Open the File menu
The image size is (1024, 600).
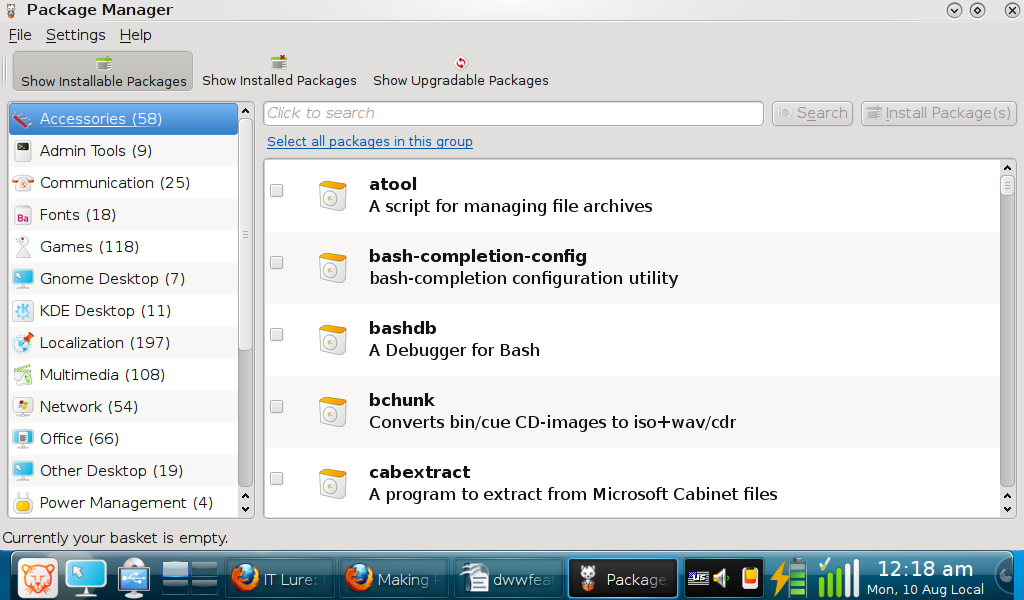pos(20,35)
